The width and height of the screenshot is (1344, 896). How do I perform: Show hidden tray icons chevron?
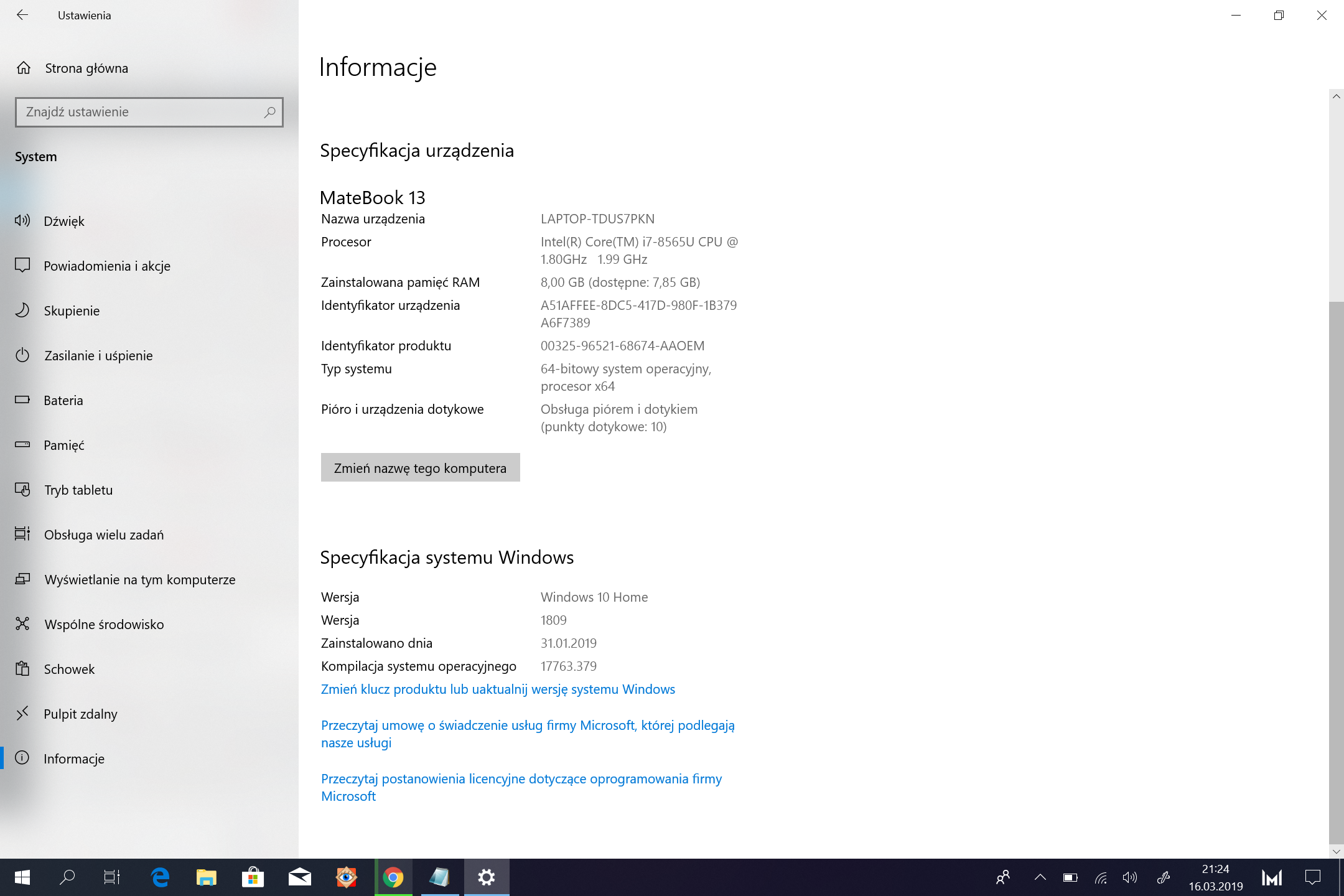[x=1040, y=877]
